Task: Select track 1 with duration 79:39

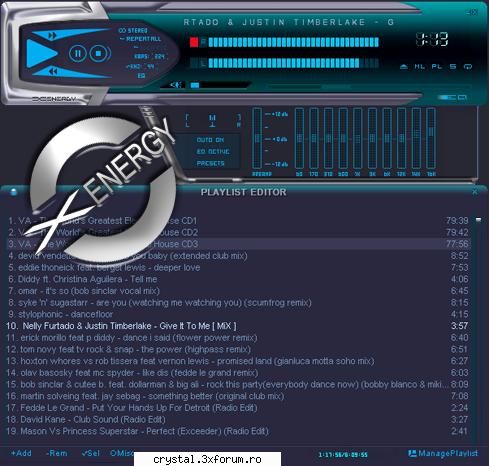Action: (238, 221)
